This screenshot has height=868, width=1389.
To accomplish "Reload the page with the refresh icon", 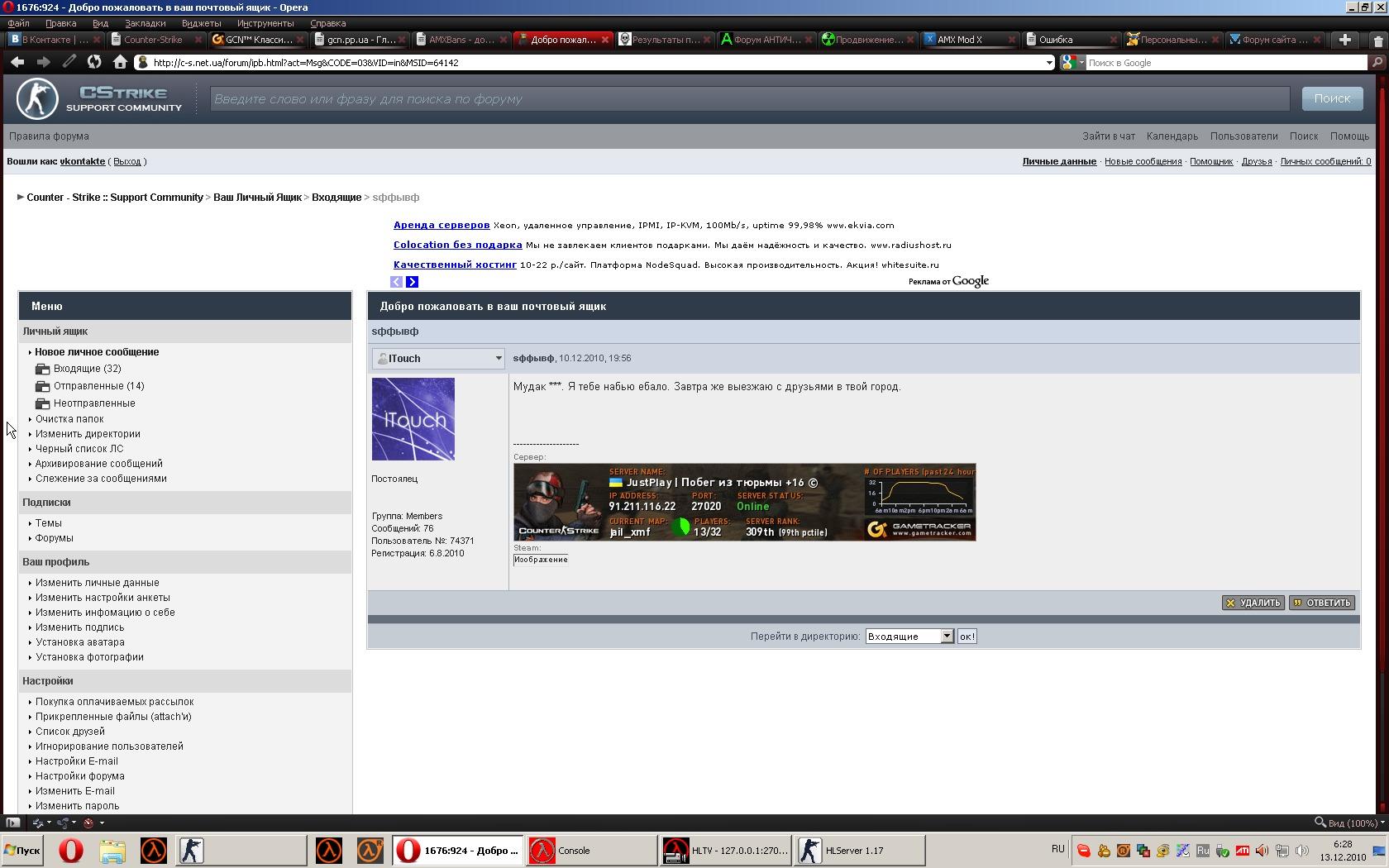I will pos(94,62).
